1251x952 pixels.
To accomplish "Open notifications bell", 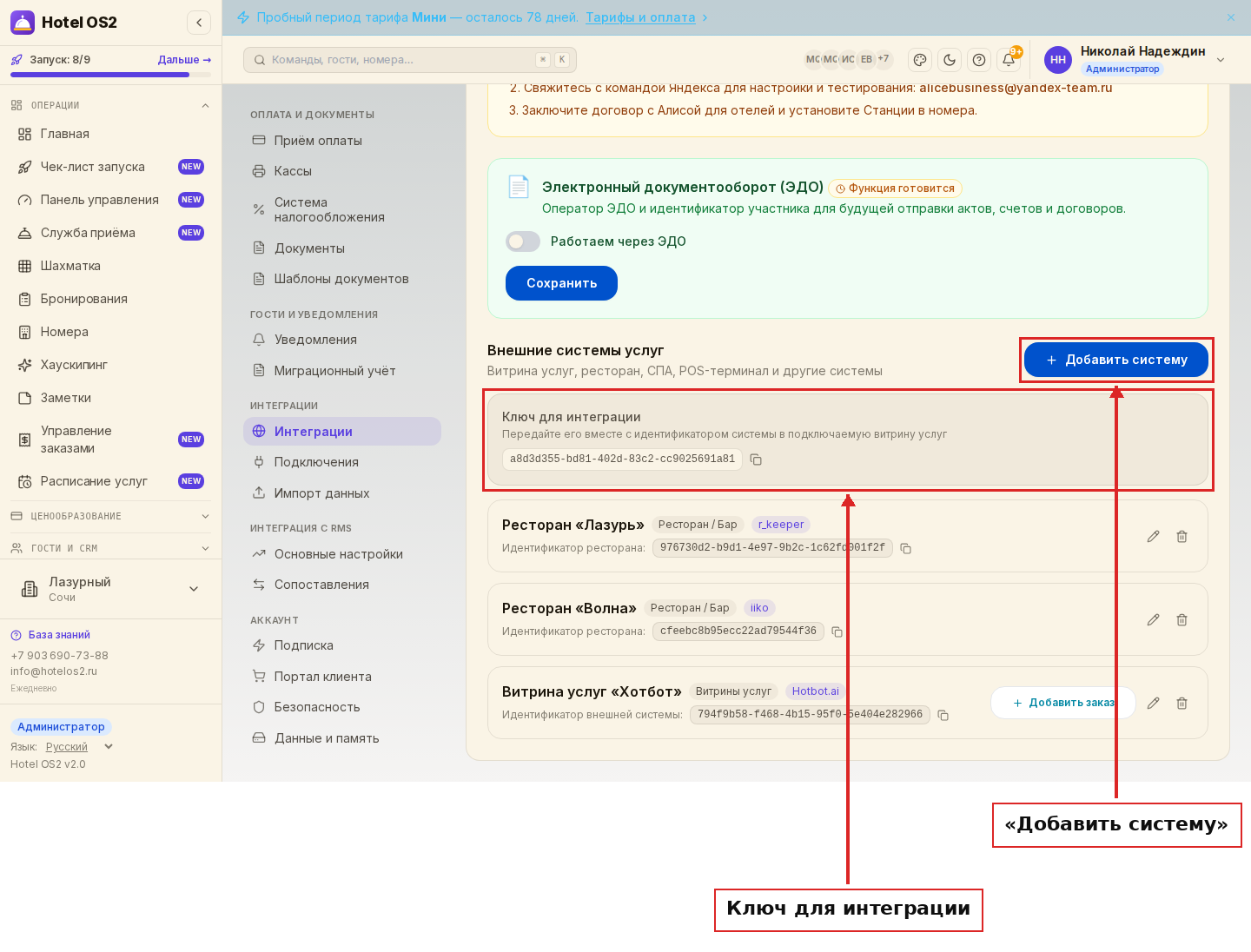I will coord(1009,60).
